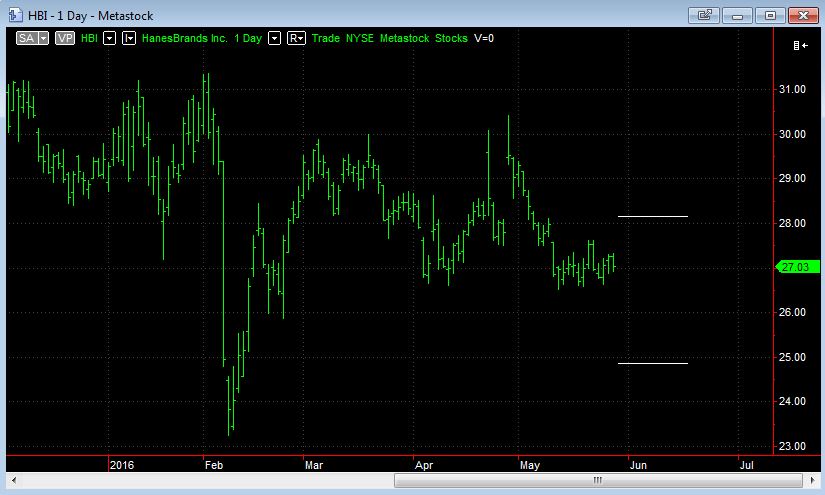Click the horizontal scrollbar thumb
This screenshot has height=495, width=825.
[598, 480]
